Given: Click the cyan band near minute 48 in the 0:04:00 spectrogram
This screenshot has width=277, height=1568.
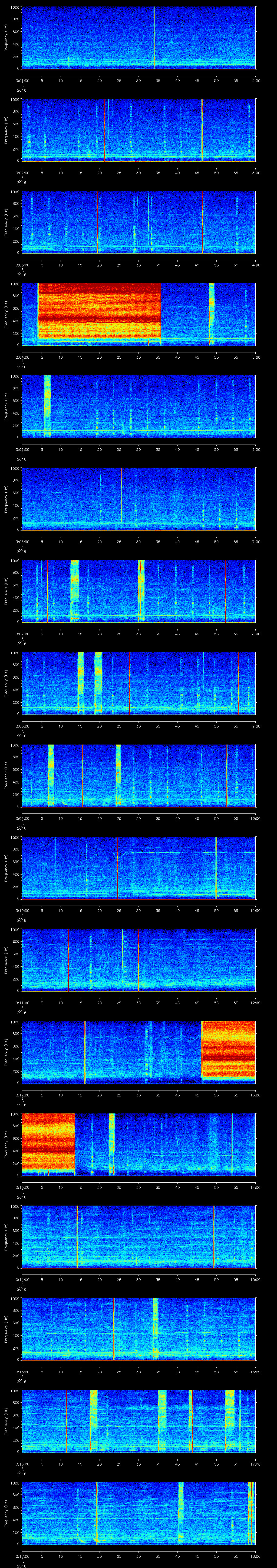Looking at the screenshot, I should coord(212,314).
